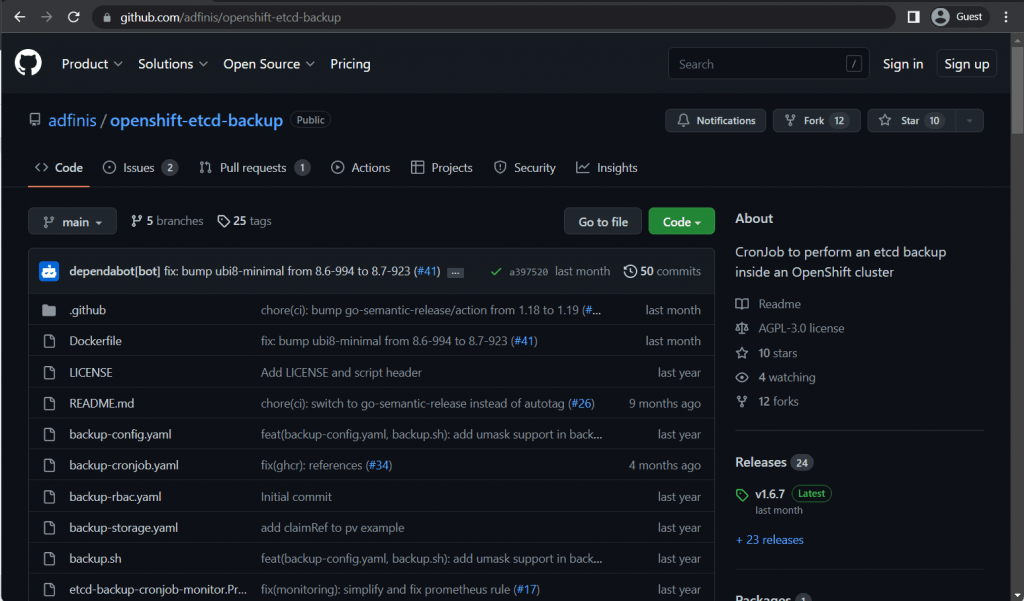Click the star icon beside 10 stars
The height and width of the screenshot is (601, 1024).
742,353
